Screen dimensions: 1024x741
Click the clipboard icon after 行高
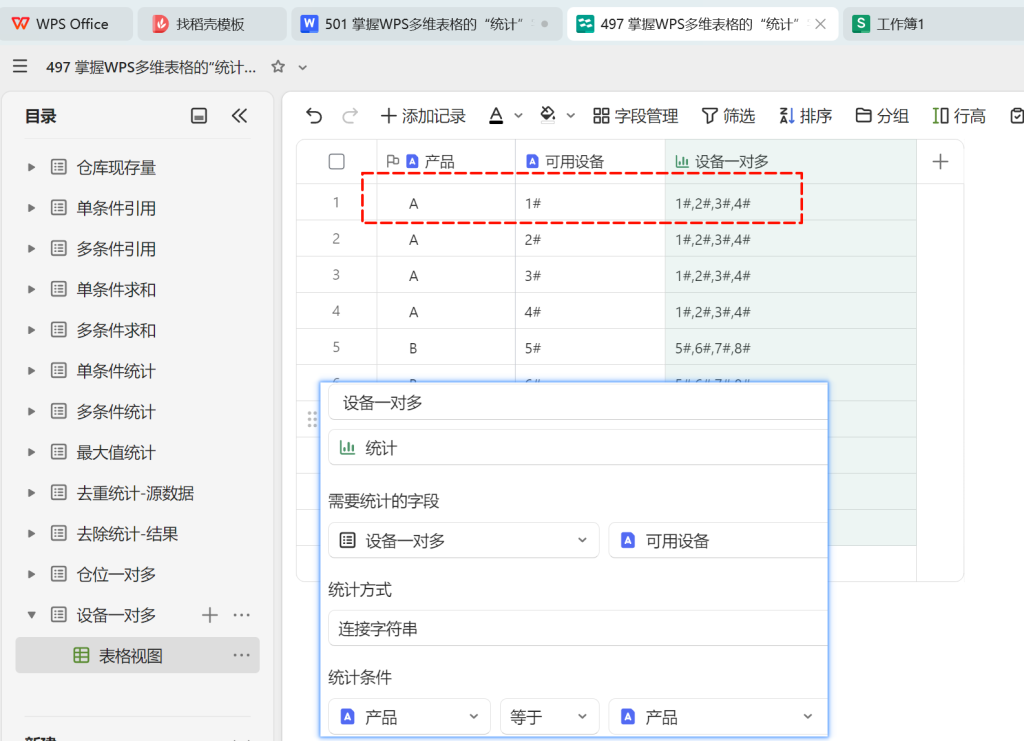1016,116
